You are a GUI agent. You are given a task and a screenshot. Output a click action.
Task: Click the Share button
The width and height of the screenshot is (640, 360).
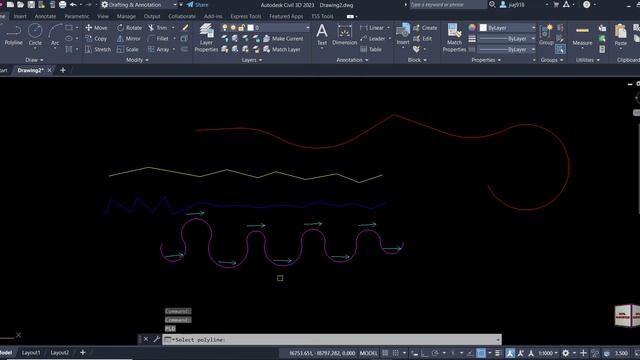(198, 5)
